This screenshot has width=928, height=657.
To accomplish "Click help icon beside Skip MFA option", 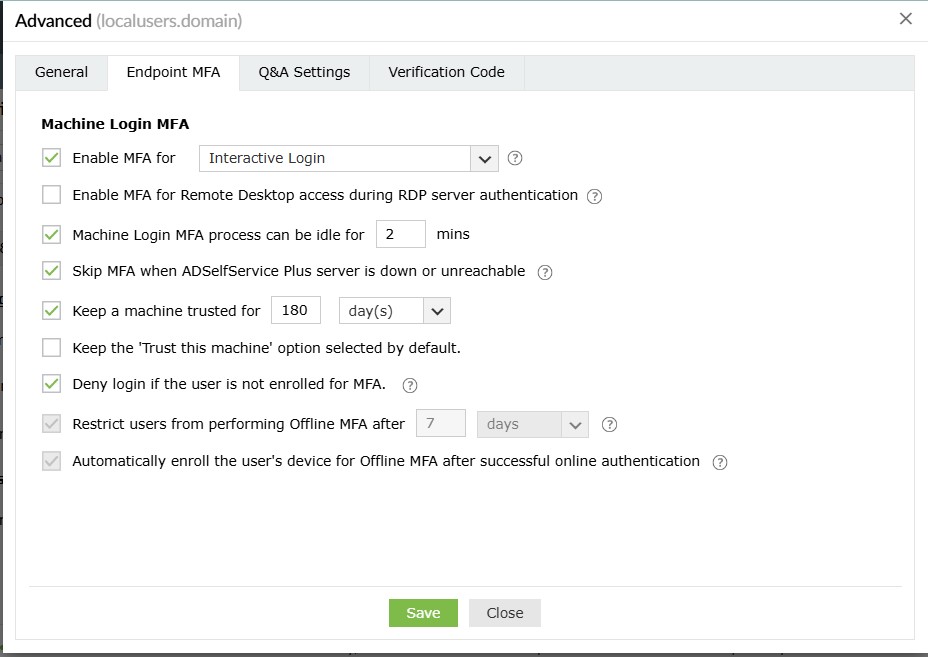I will coord(544,271).
